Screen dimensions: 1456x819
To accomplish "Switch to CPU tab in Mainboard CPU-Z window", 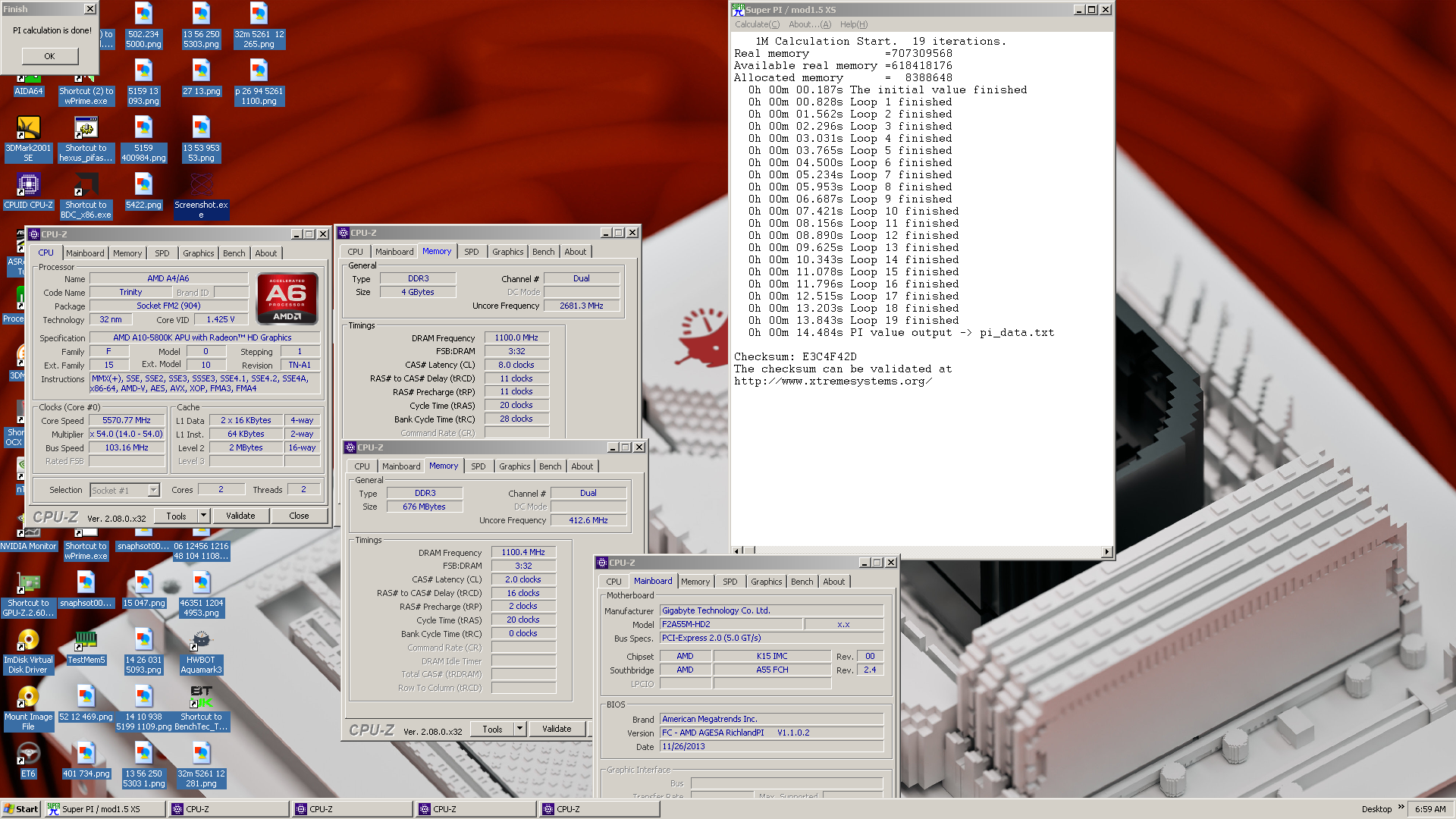I will click(x=613, y=582).
